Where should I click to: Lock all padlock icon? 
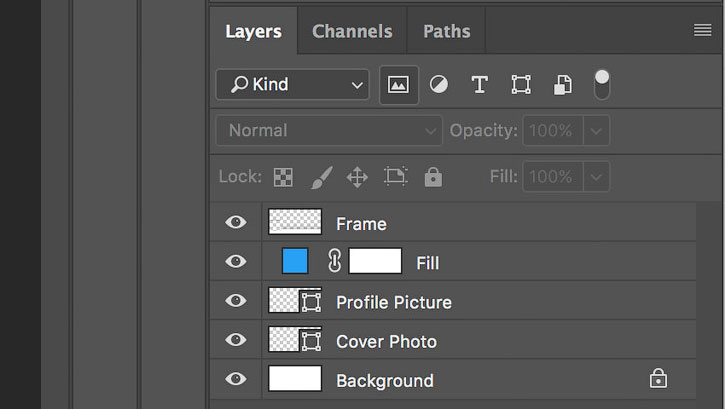(433, 177)
